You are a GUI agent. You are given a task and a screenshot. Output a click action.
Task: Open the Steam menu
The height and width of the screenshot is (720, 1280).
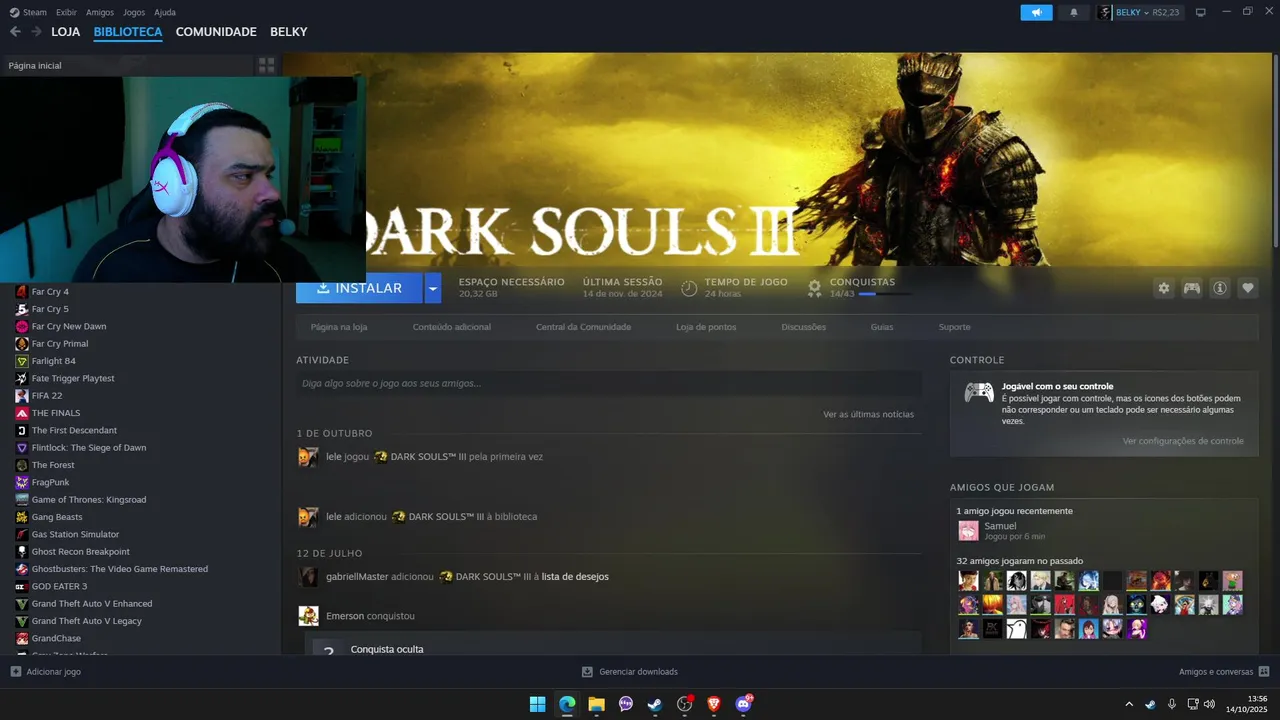29,12
